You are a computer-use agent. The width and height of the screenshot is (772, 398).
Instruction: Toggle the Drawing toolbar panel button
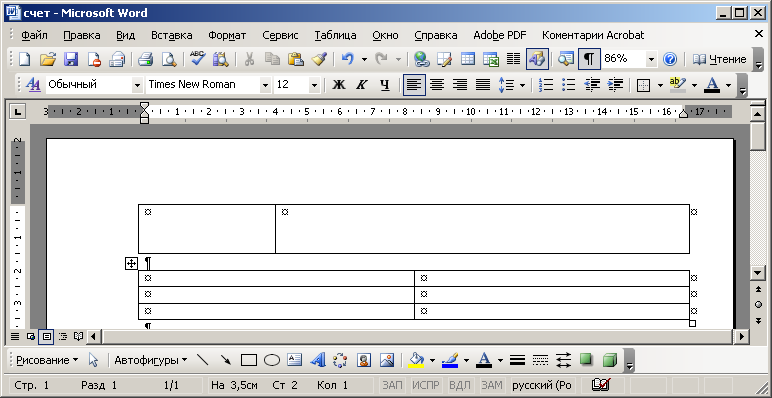537,60
